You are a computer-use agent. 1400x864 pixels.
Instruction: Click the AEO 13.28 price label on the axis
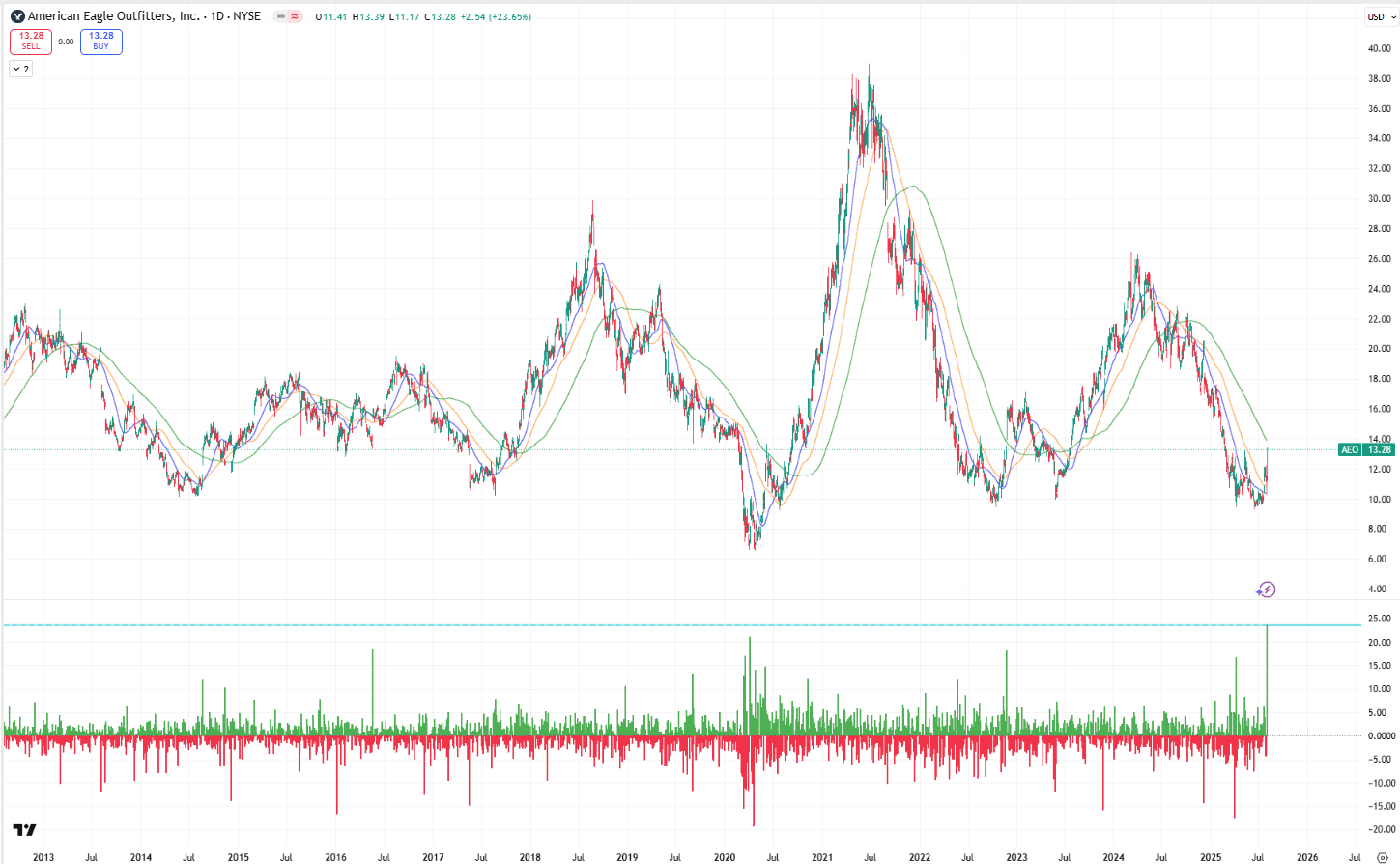pos(1366,449)
